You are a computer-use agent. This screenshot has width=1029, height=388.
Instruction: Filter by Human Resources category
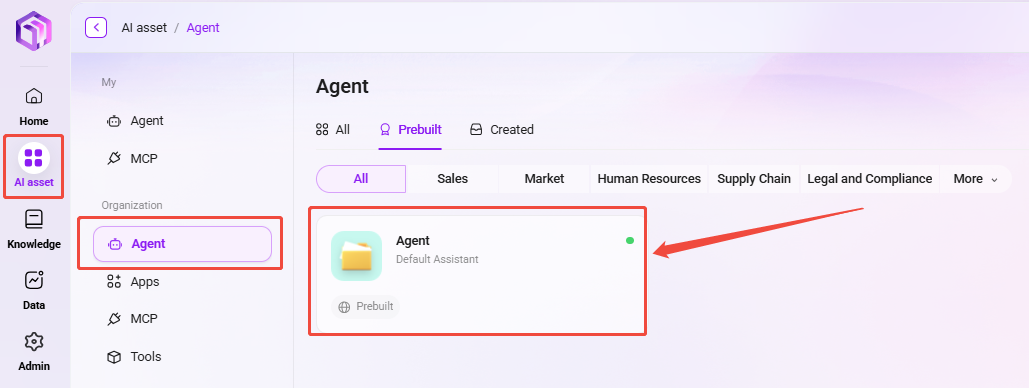(649, 179)
